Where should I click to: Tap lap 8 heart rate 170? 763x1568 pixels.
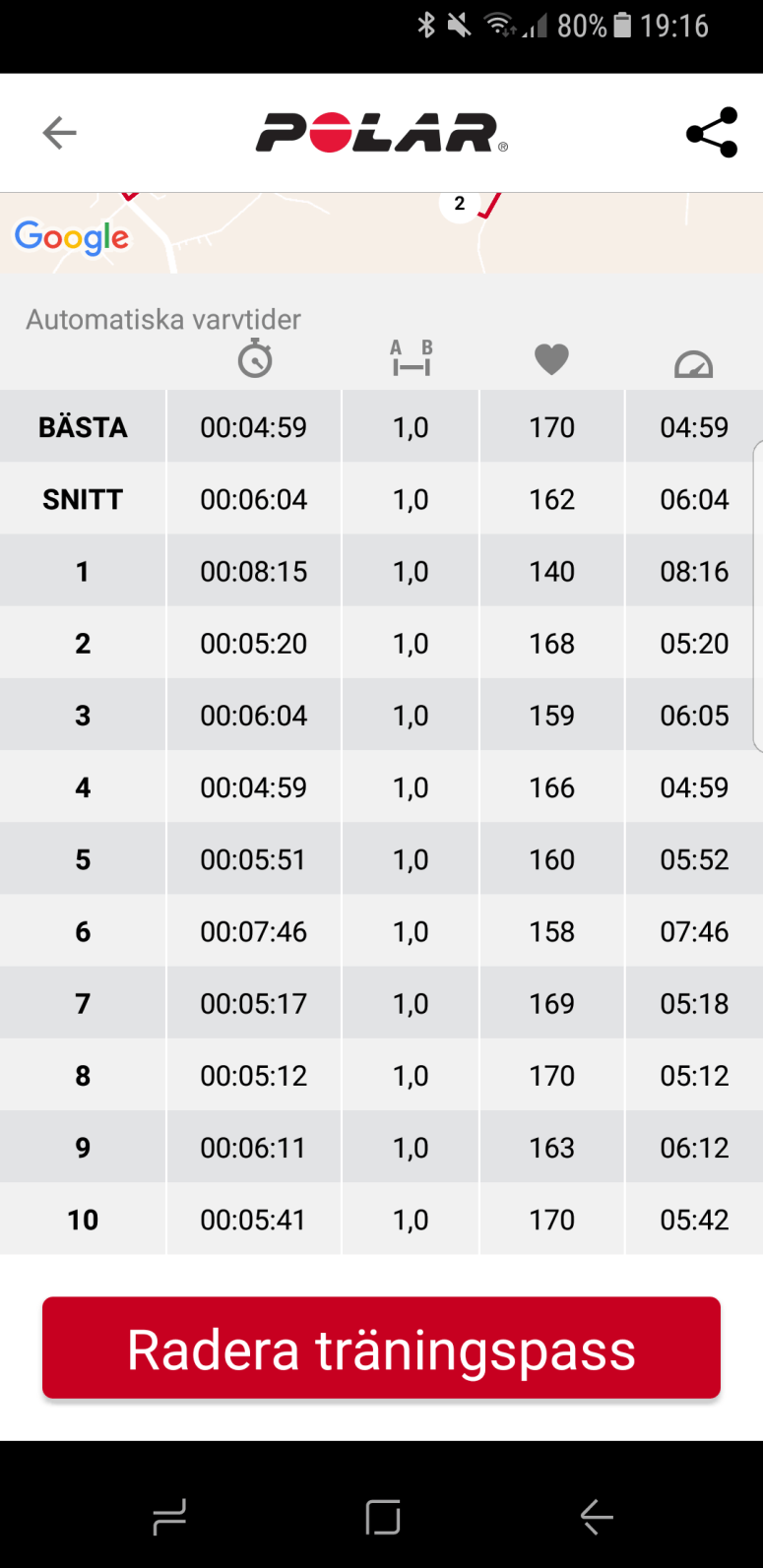551,1076
